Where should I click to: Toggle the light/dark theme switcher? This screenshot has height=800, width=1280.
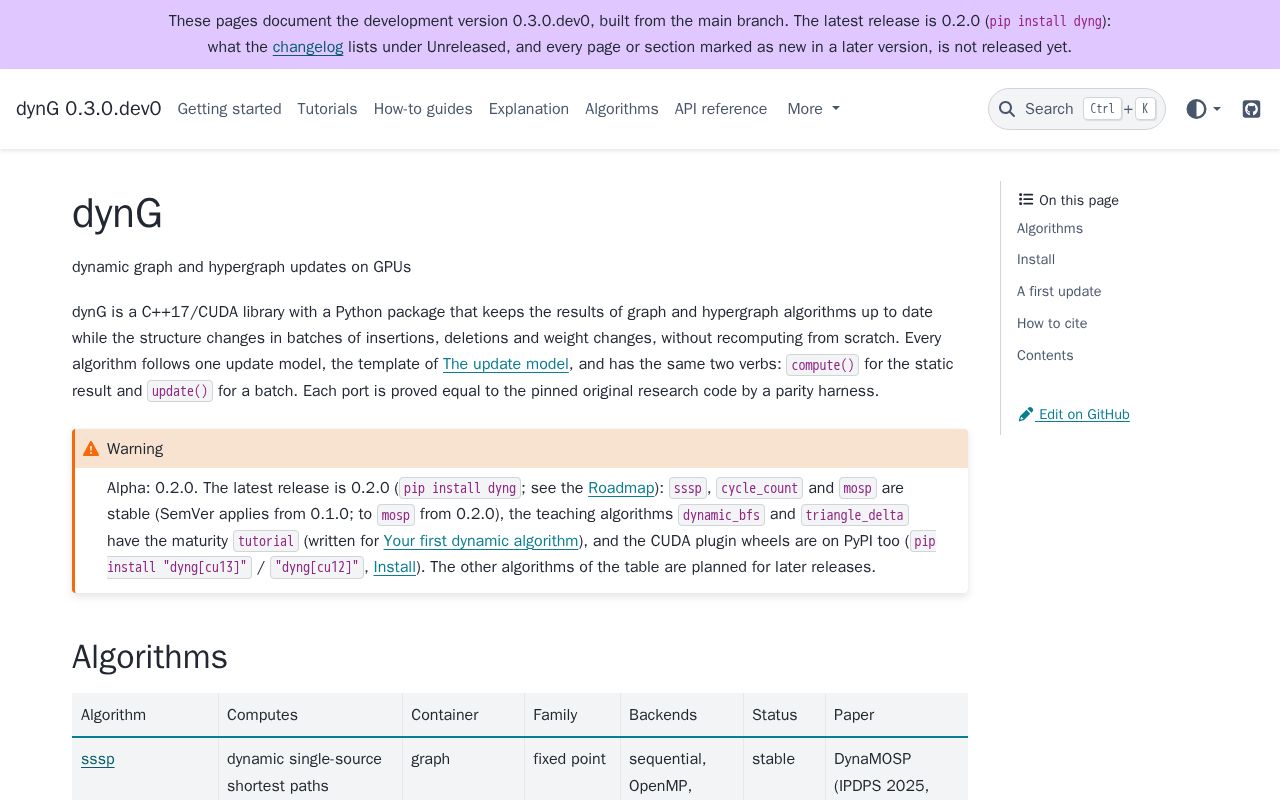tap(1203, 109)
